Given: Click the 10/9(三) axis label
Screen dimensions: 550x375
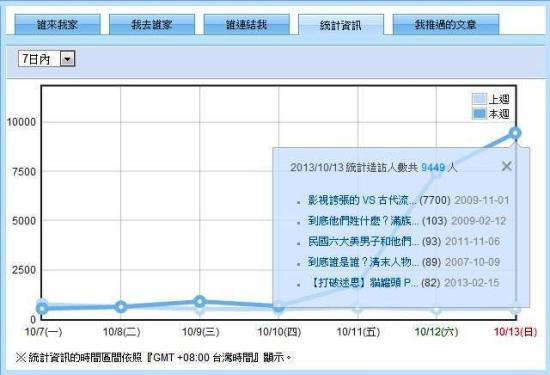Looking at the screenshot, I should [200, 332].
